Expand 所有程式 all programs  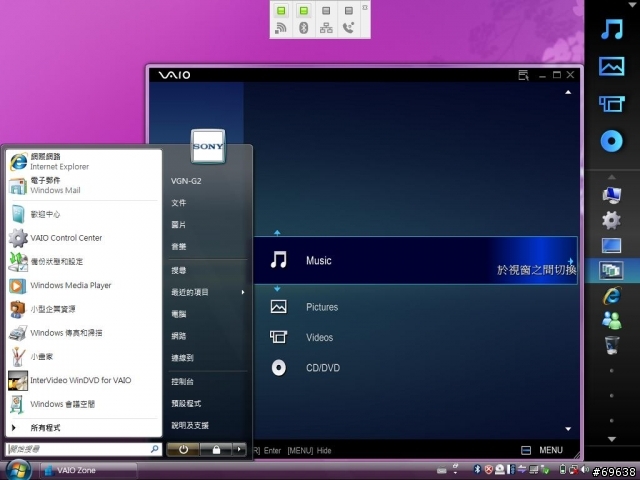[x=84, y=428]
